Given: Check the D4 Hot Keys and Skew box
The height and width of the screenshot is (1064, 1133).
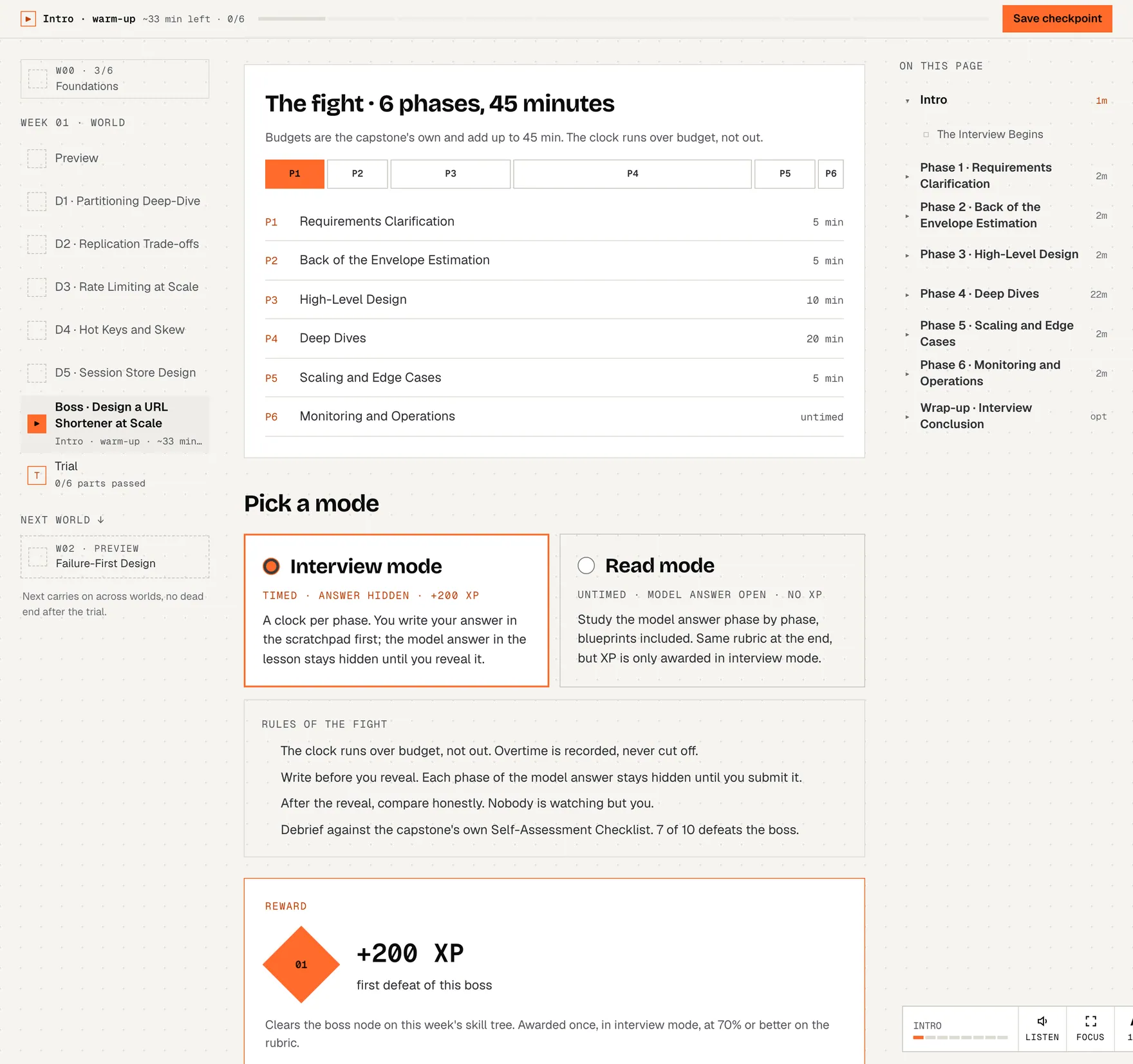Looking at the screenshot, I should [x=37, y=330].
